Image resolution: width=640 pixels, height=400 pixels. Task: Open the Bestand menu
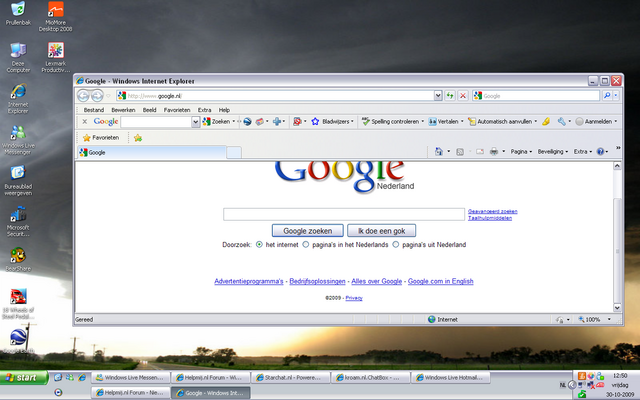pos(93,110)
